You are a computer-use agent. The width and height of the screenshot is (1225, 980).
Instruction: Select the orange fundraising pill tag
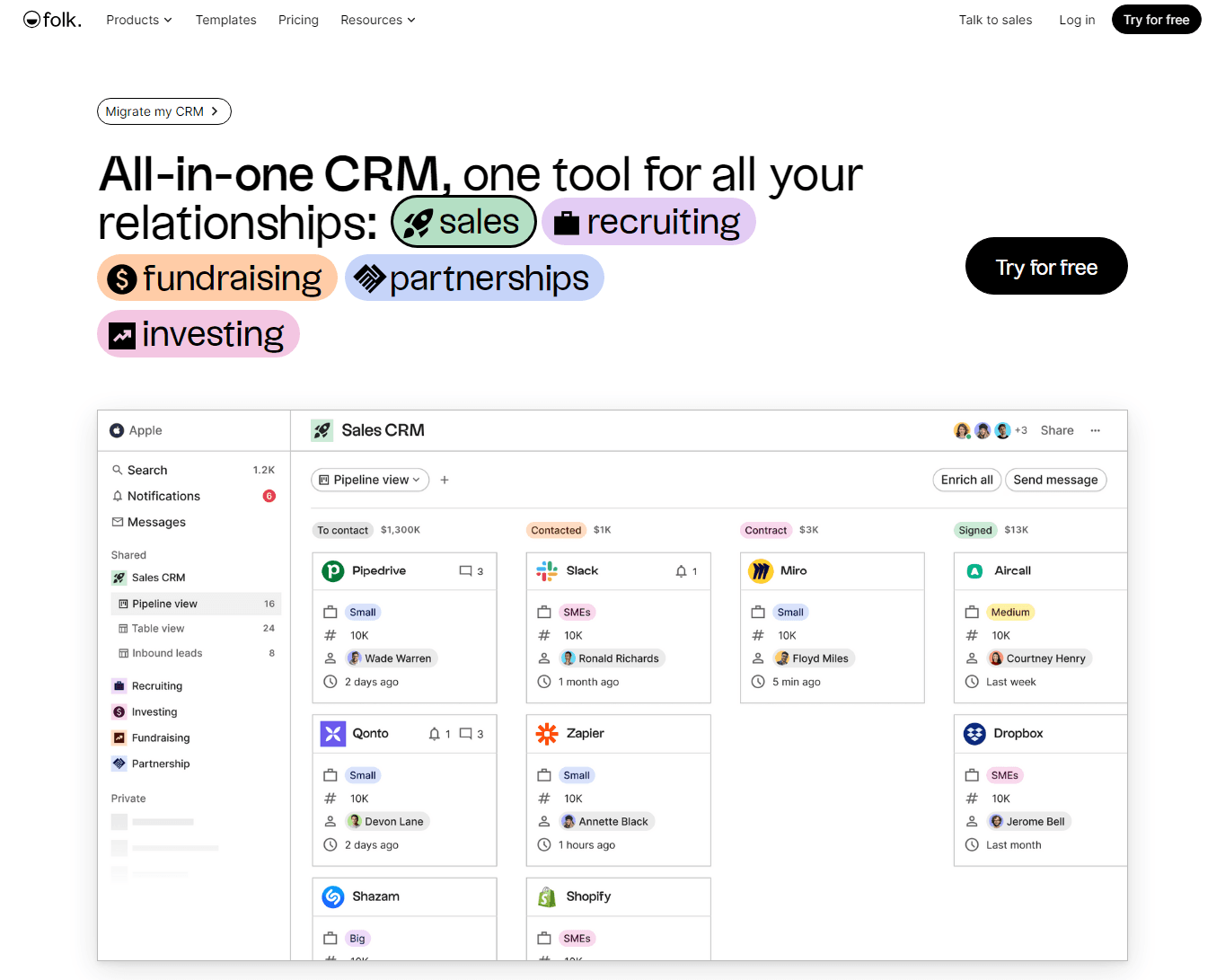[x=216, y=278]
